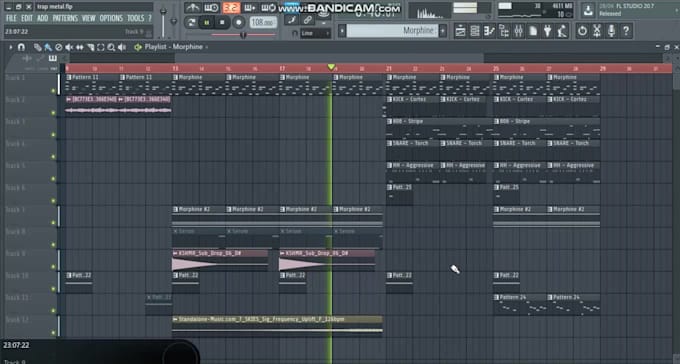Toggle pattern/song mode switch
680x364 pixels.
191,22
